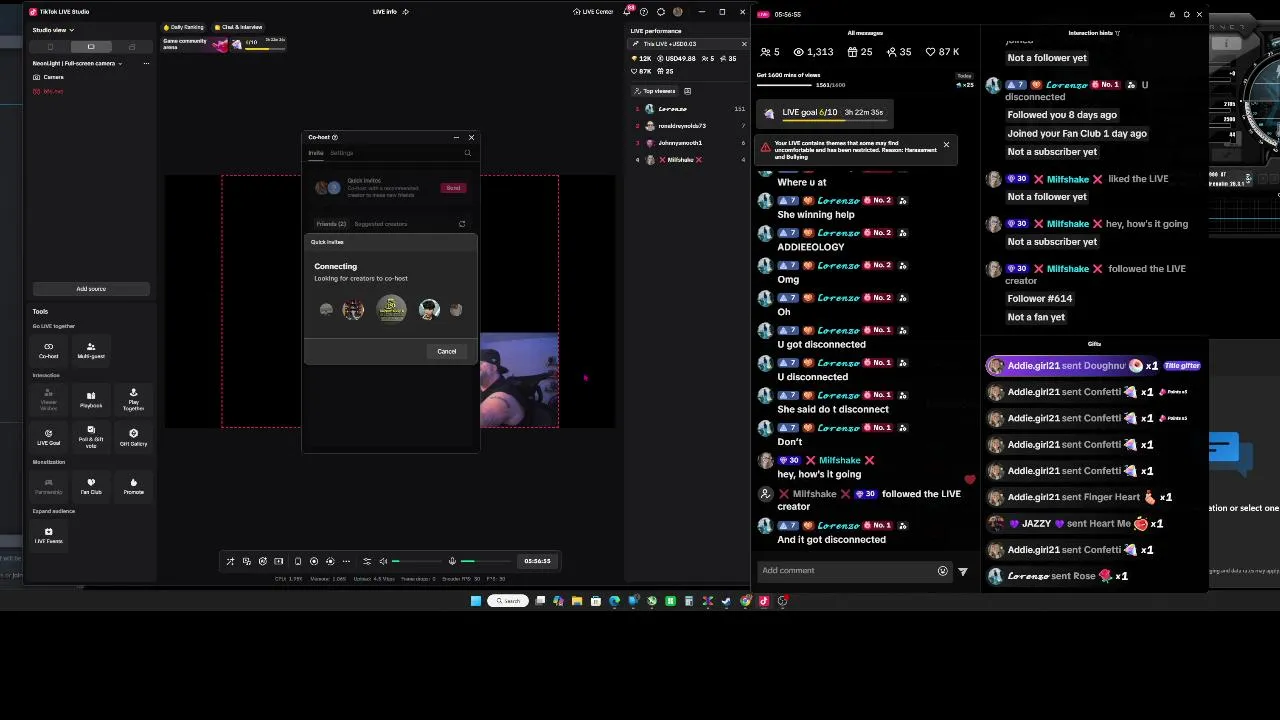1280x720 pixels.
Task: Click the Add source button
Action: (91, 289)
